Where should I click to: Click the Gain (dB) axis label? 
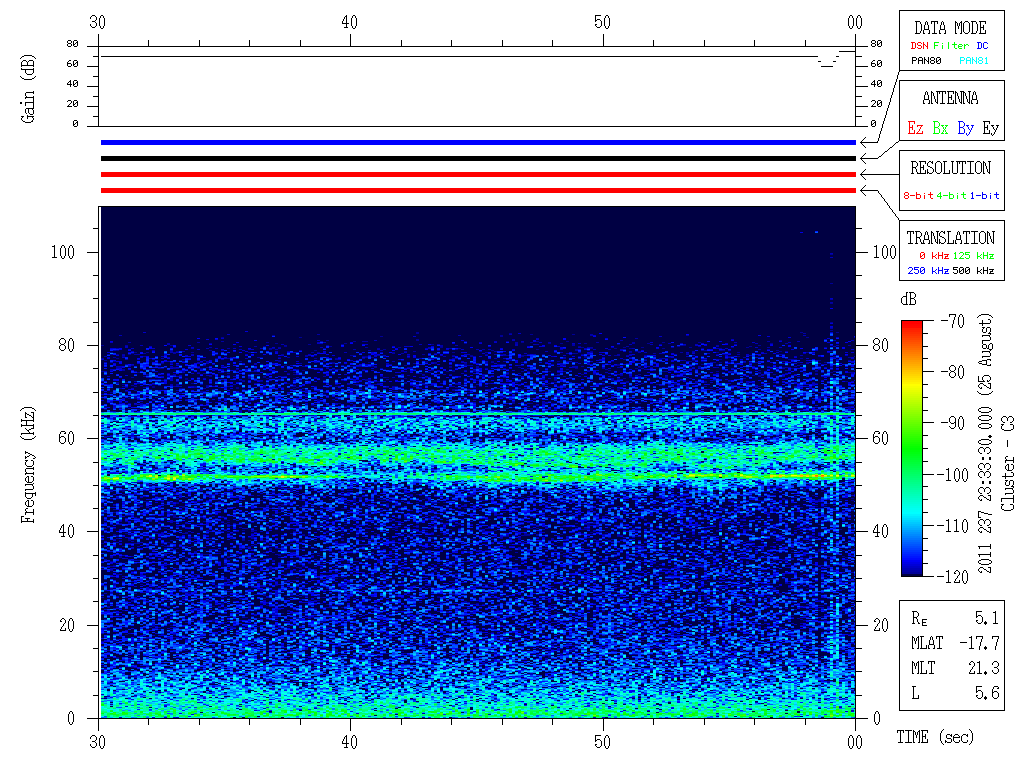[28, 91]
